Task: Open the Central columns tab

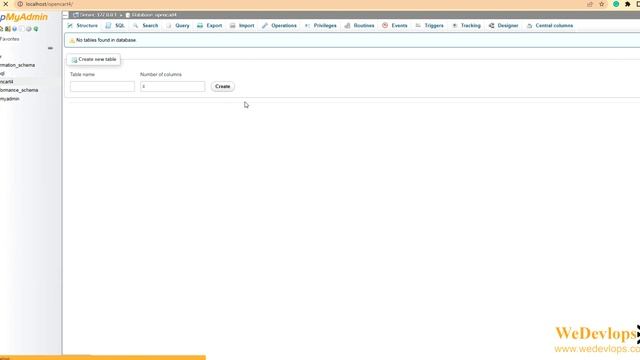Action: [550, 25]
